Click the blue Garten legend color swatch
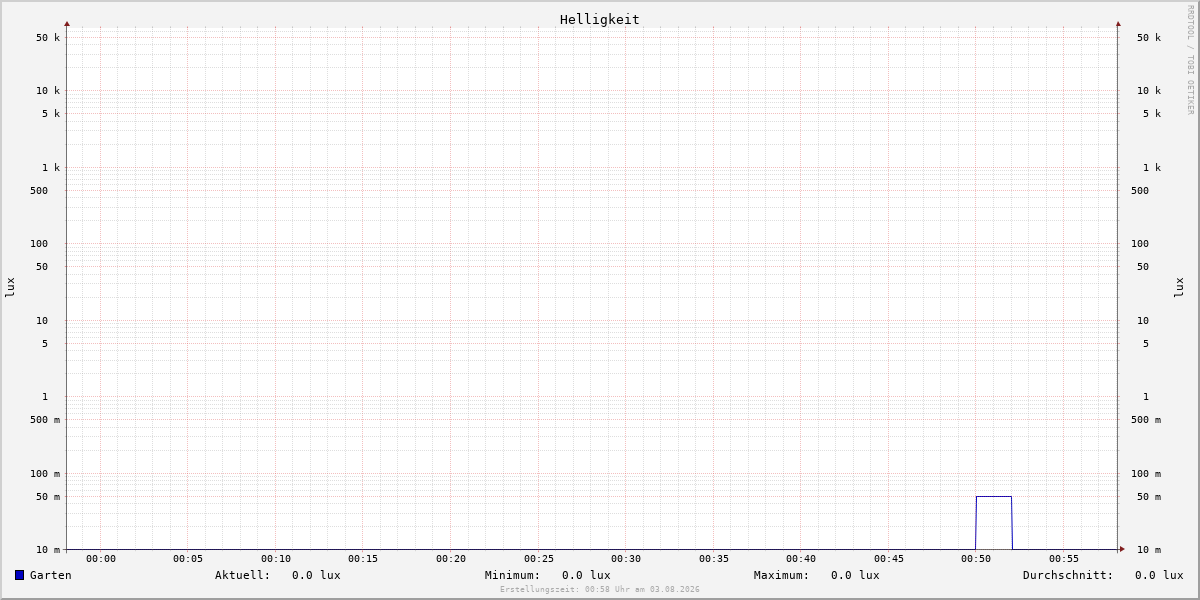 point(19,575)
